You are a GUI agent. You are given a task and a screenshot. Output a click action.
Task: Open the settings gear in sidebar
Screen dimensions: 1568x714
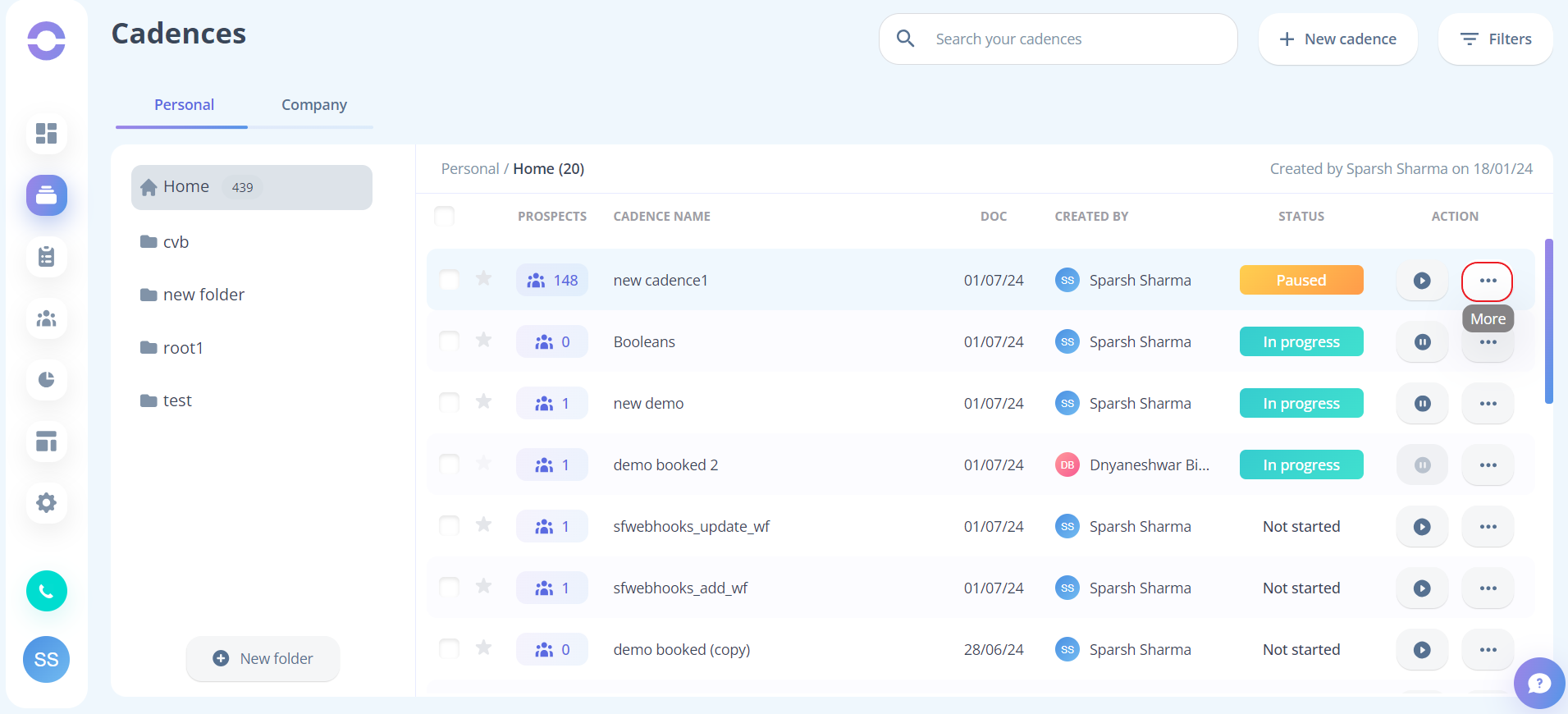click(47, 502)
